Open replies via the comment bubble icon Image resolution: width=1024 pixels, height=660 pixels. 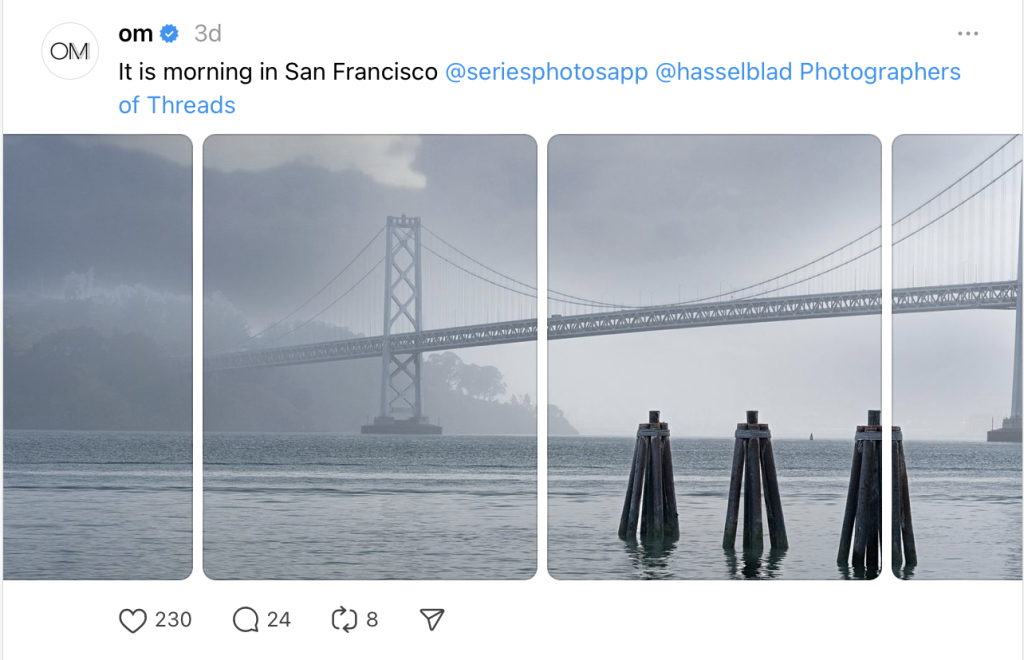(x=246, y=620)
